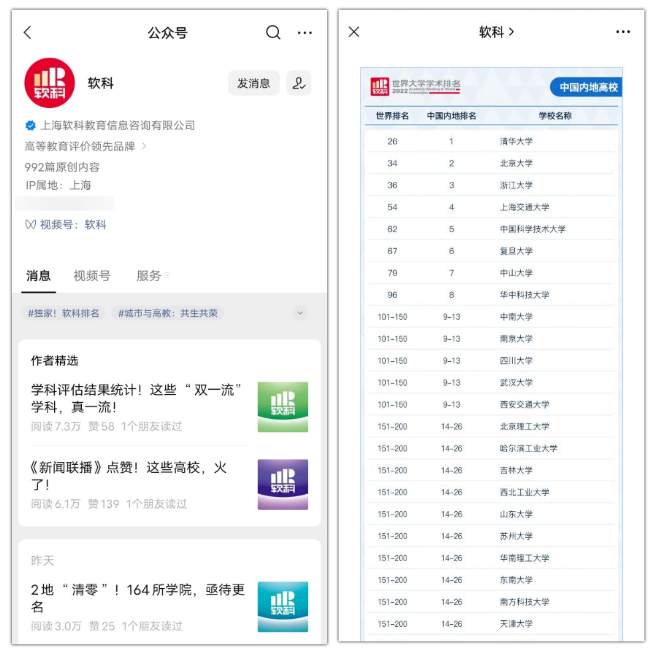Open 上海软科教育信息咨询有限公司 company info
The image size is (659, 650).
118,125
